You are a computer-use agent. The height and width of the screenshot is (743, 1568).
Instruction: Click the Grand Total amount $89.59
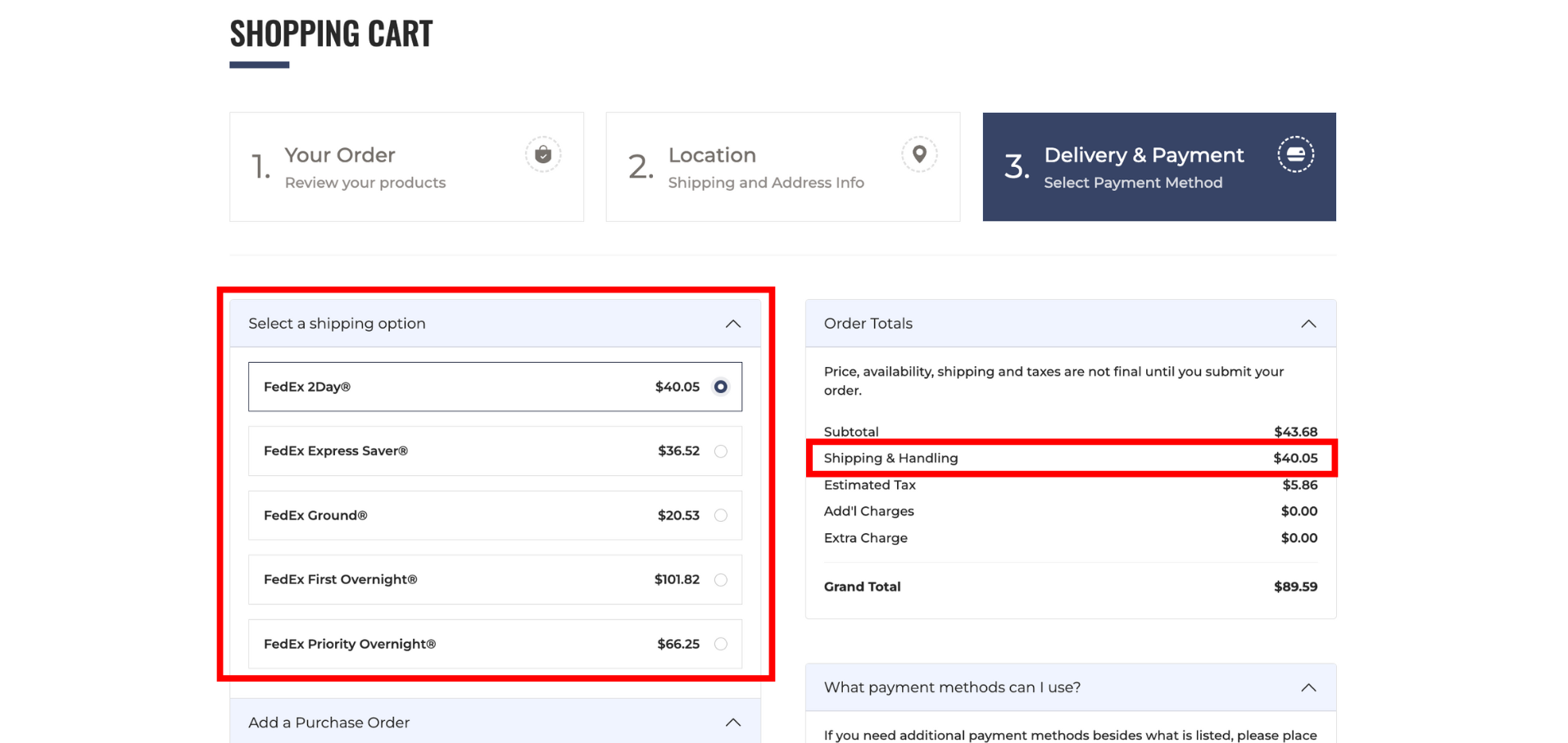1295,587
